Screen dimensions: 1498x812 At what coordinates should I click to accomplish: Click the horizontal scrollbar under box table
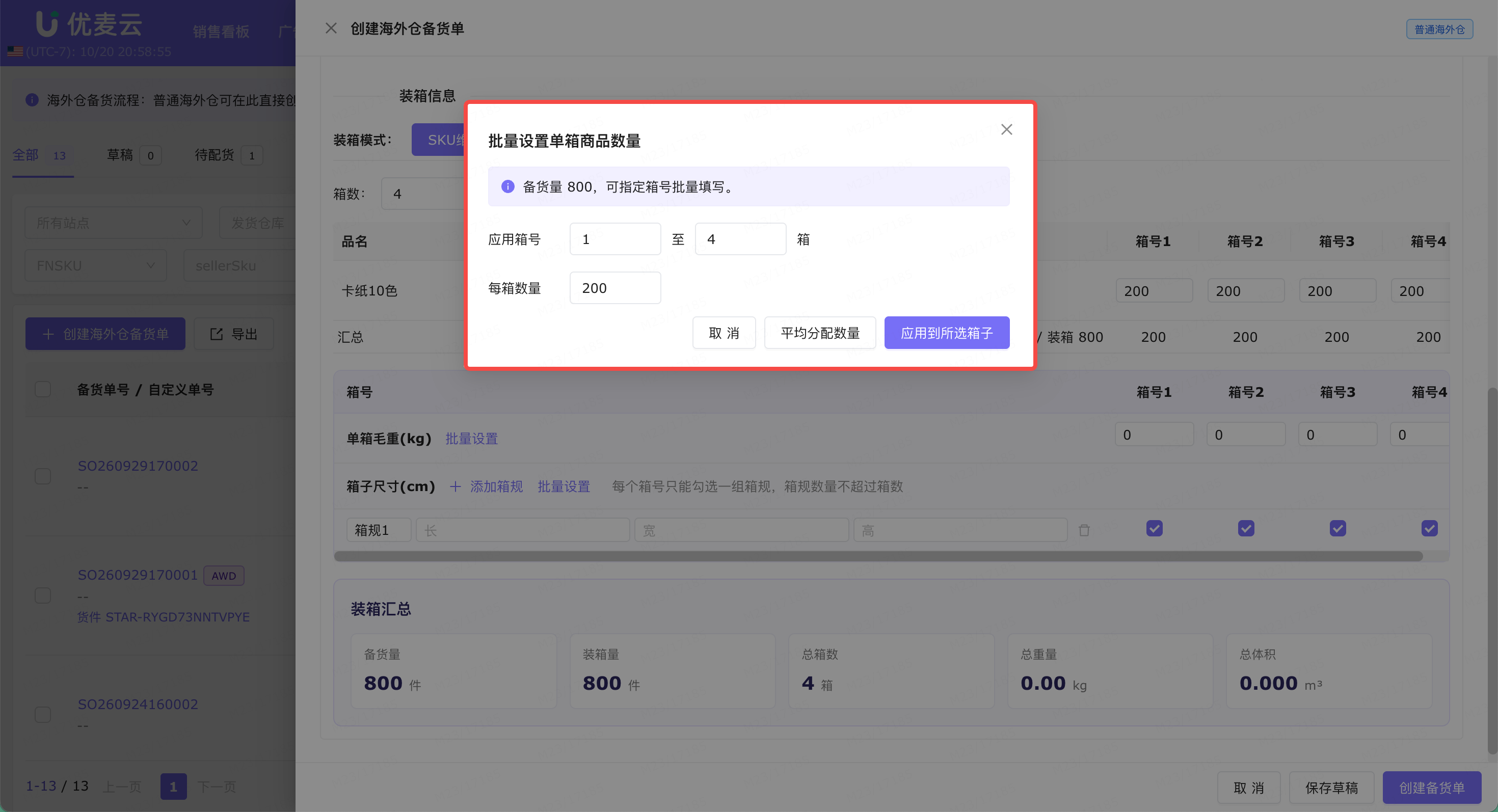tap(878, 556)
